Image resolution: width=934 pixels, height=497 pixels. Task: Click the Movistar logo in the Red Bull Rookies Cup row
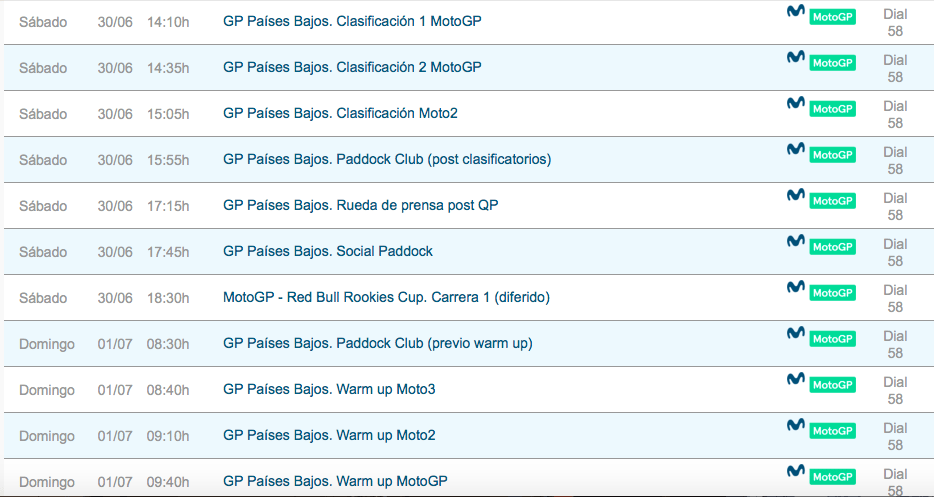pos(796,288)
